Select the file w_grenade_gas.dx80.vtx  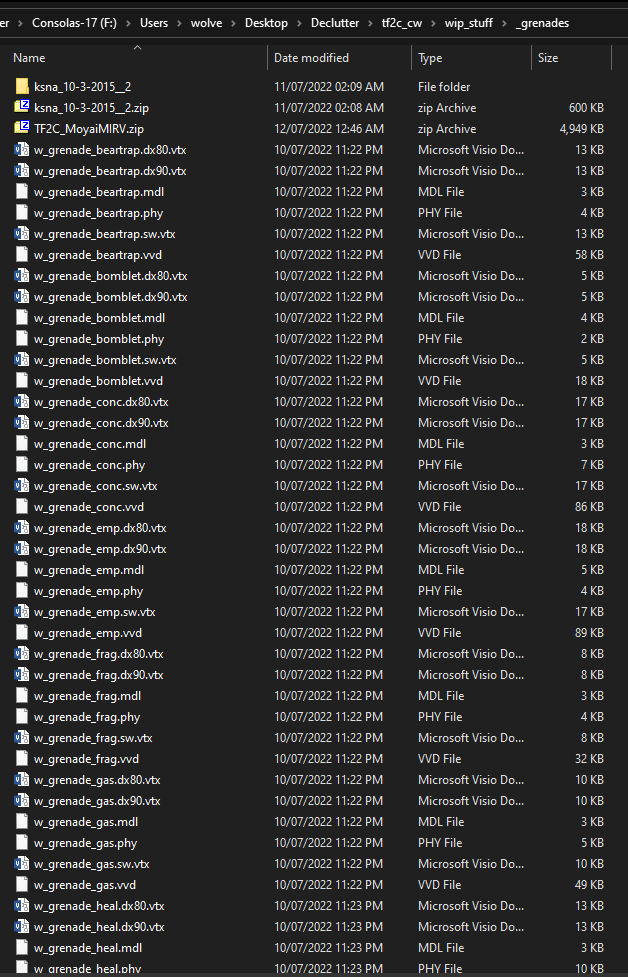click(x=97, y=779)
